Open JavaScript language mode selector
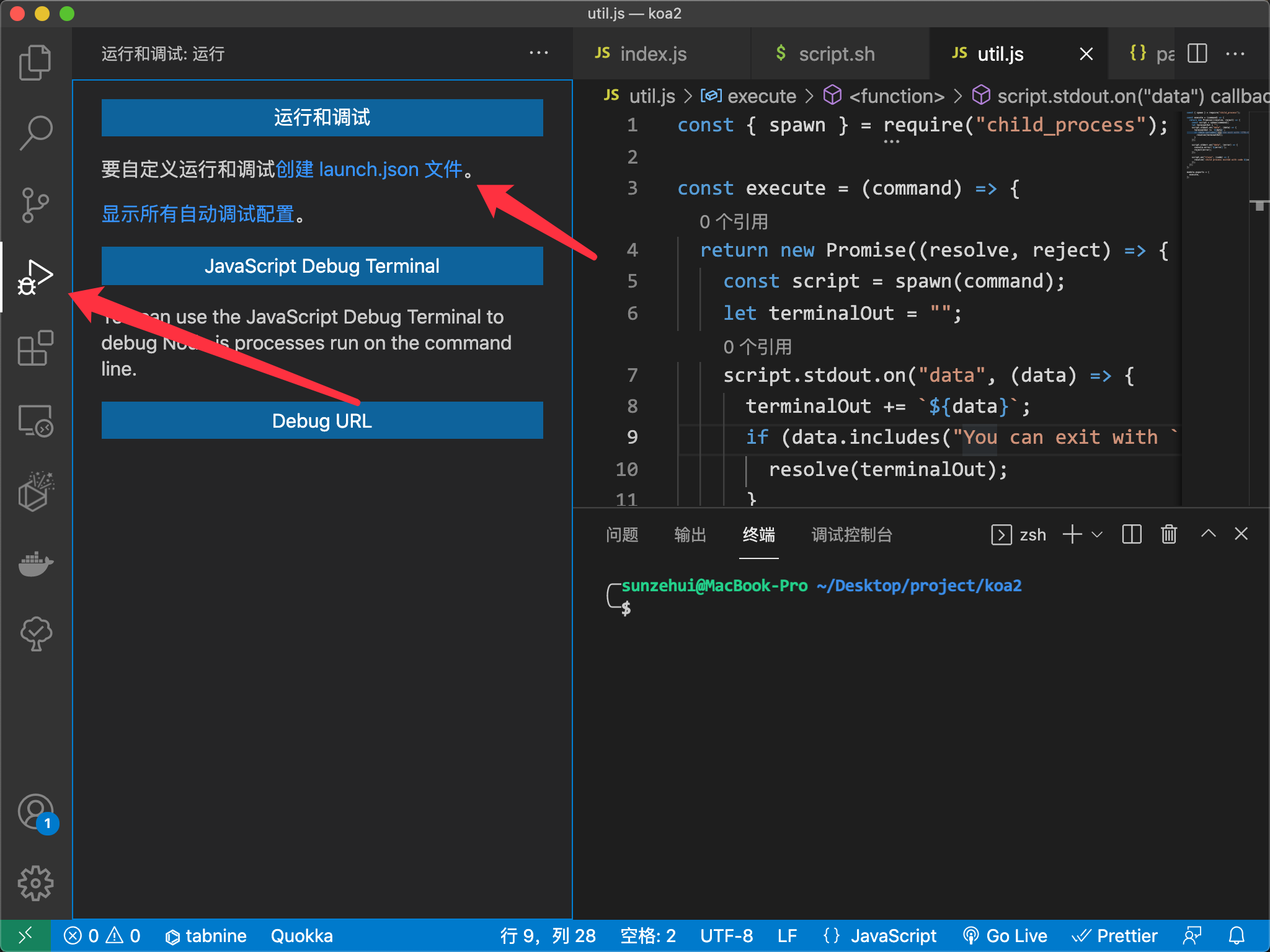Viewport: 1270px width, 952px height. tap(893, 936)
